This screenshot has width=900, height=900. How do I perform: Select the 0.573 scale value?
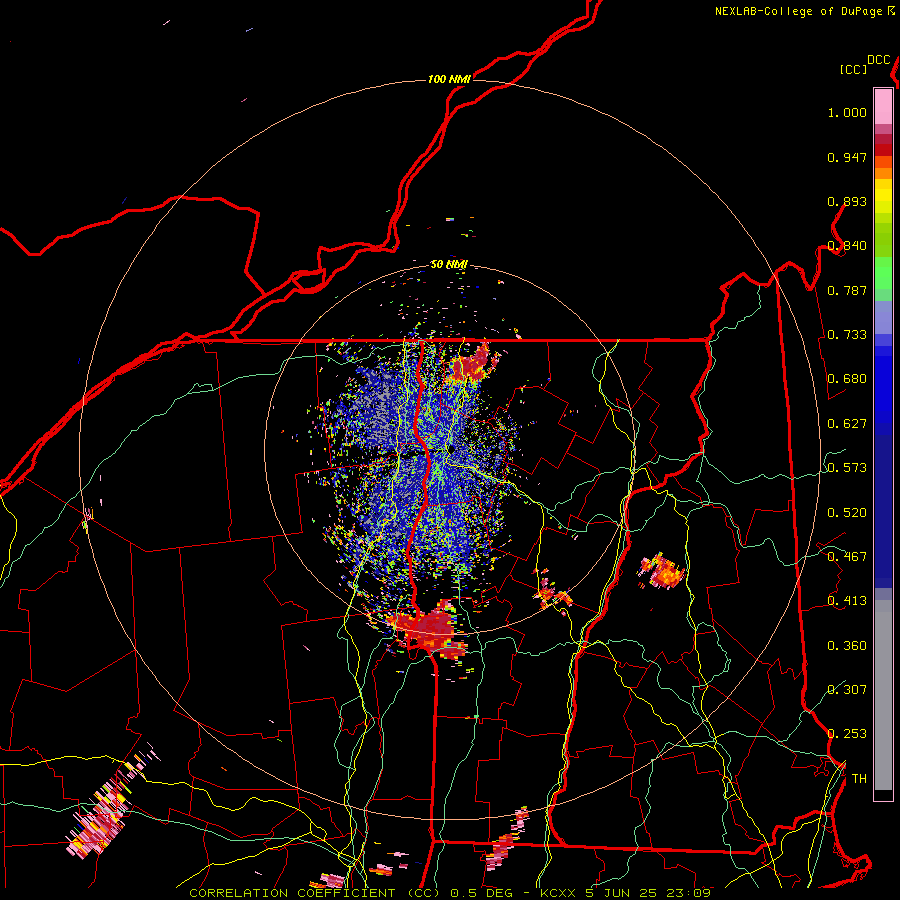(847, 468)
